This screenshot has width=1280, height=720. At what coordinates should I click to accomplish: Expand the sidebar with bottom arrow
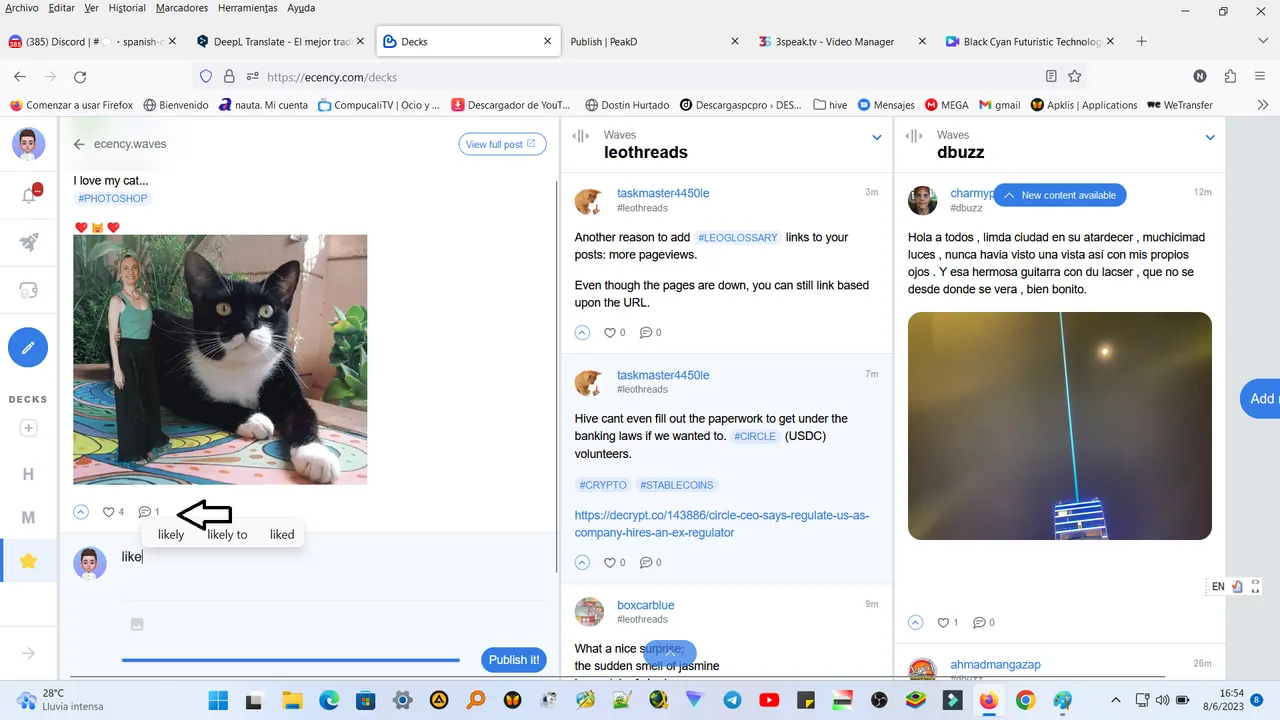point(29,653)
